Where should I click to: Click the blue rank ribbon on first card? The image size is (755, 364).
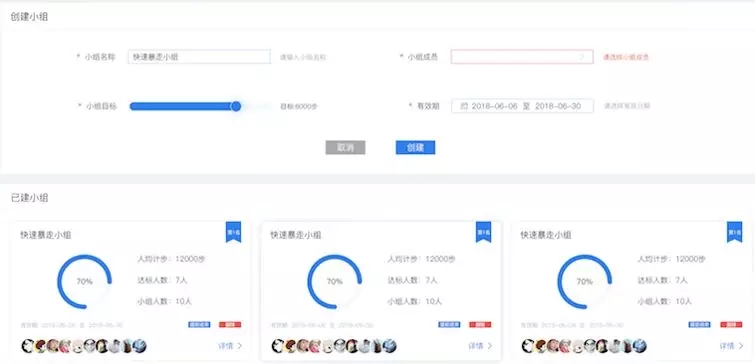point(233,232)
